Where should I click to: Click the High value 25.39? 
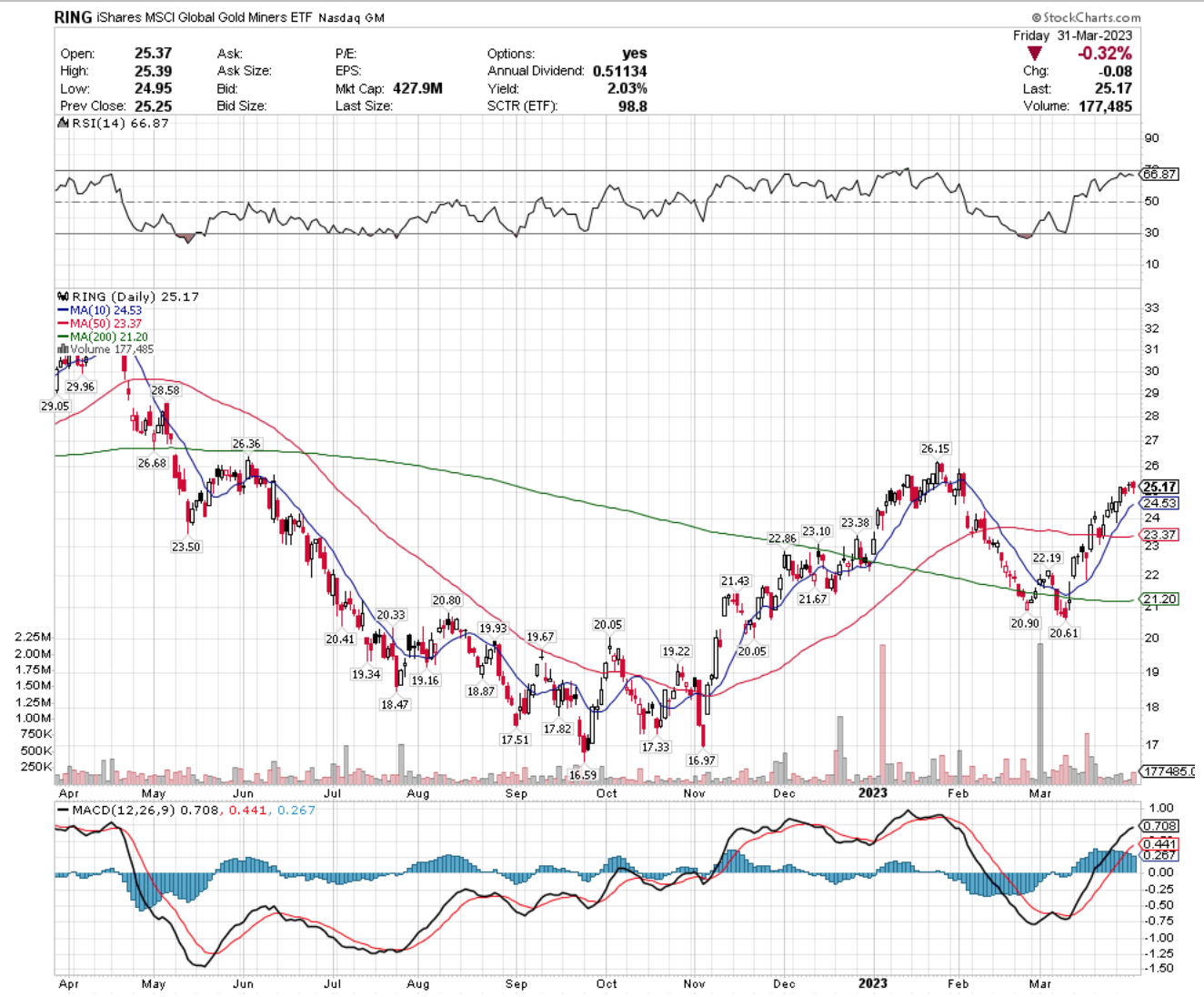153,71
